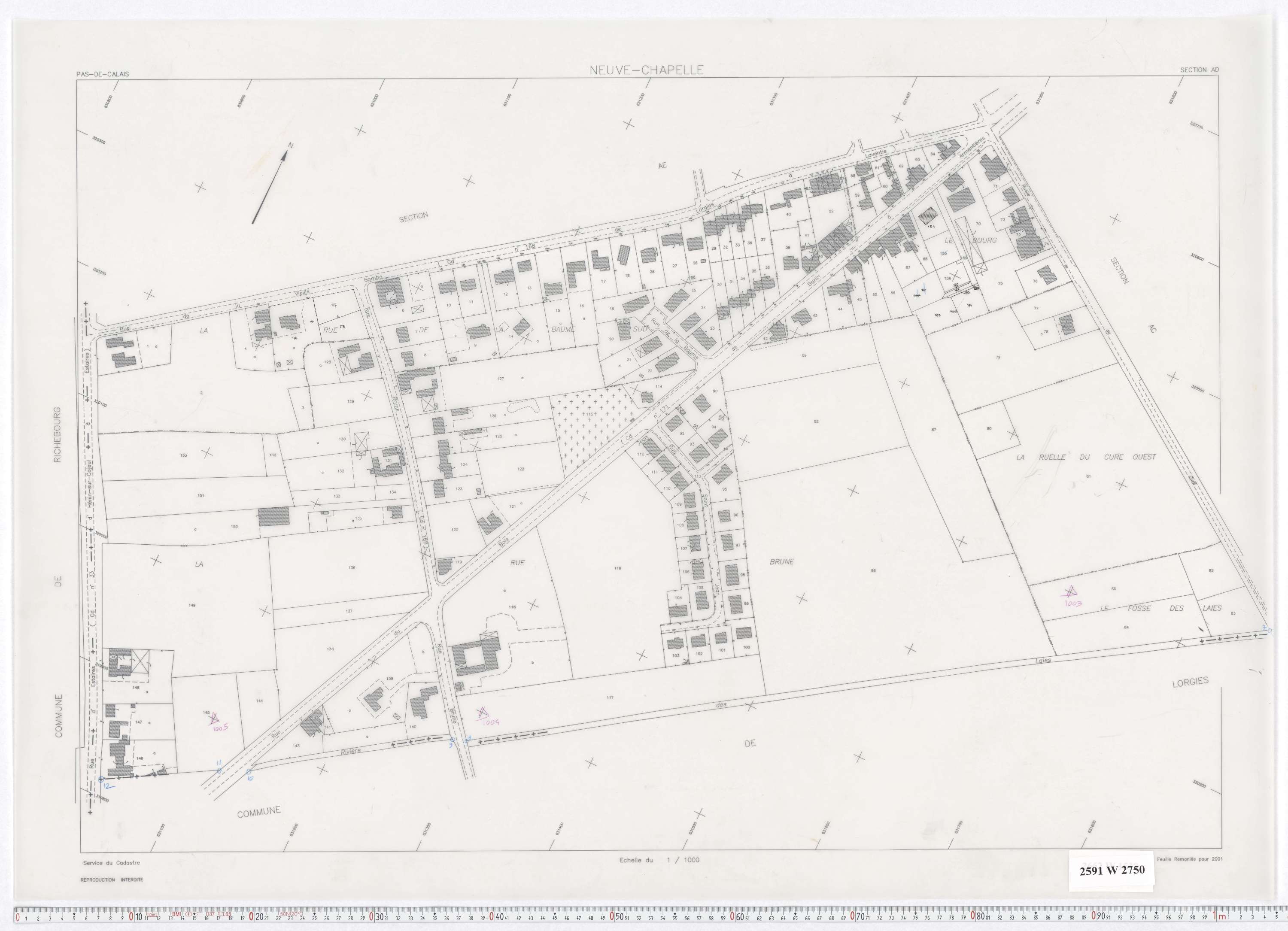Select the word OUEST on the map
The height and width of the screenshot is (931, 1288).
pos(1144,457)
